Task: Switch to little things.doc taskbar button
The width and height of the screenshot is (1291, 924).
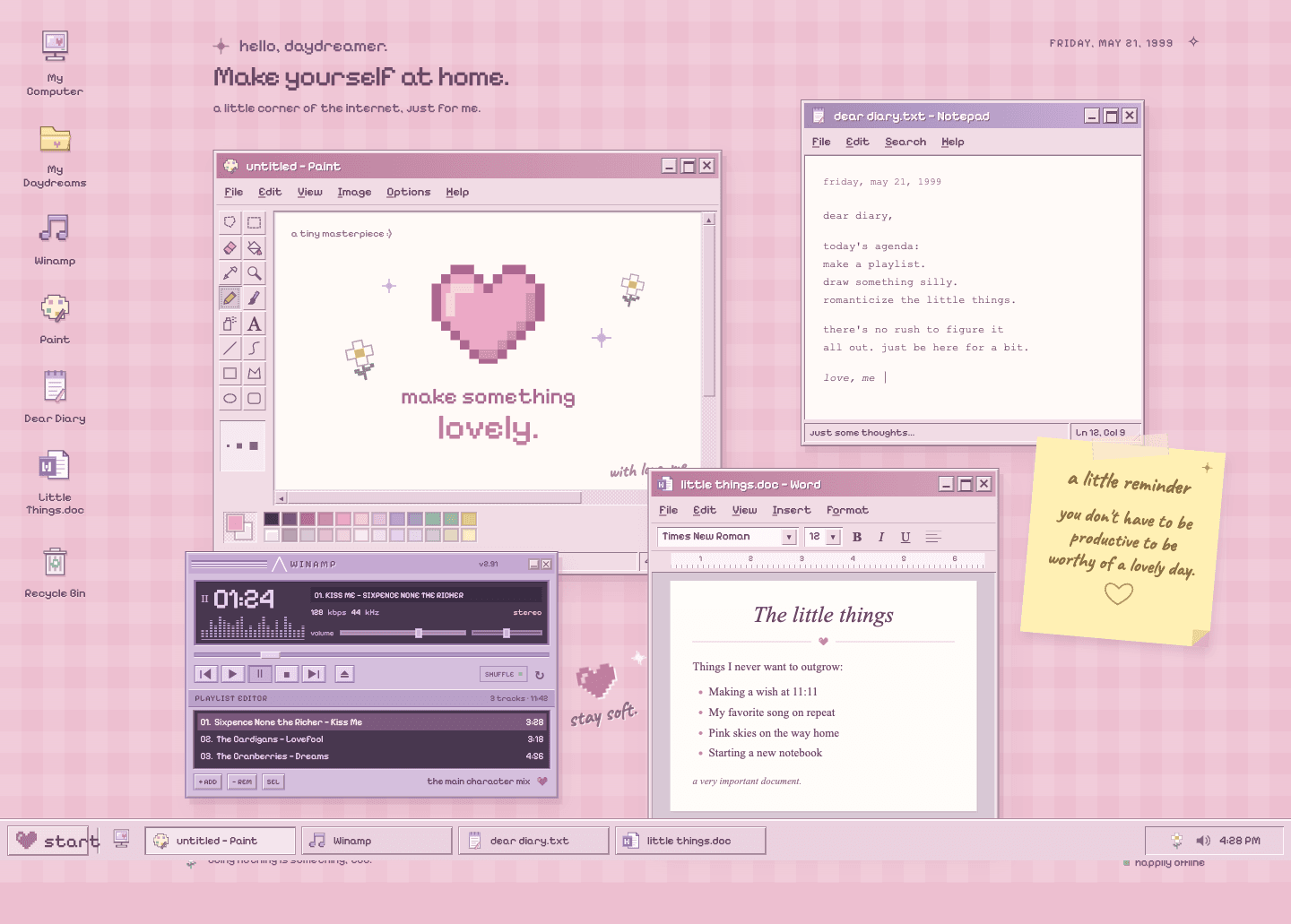Action: [690, 841]
